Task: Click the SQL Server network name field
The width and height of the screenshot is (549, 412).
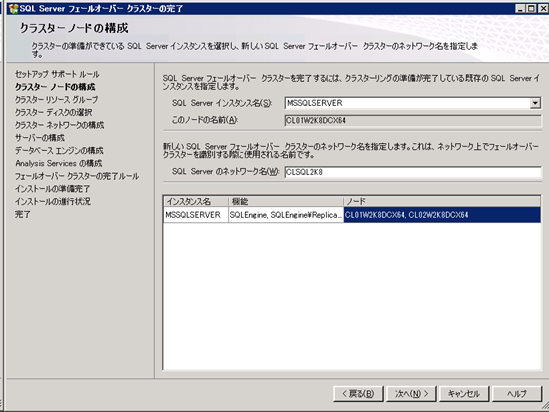Action: [413, 172]
